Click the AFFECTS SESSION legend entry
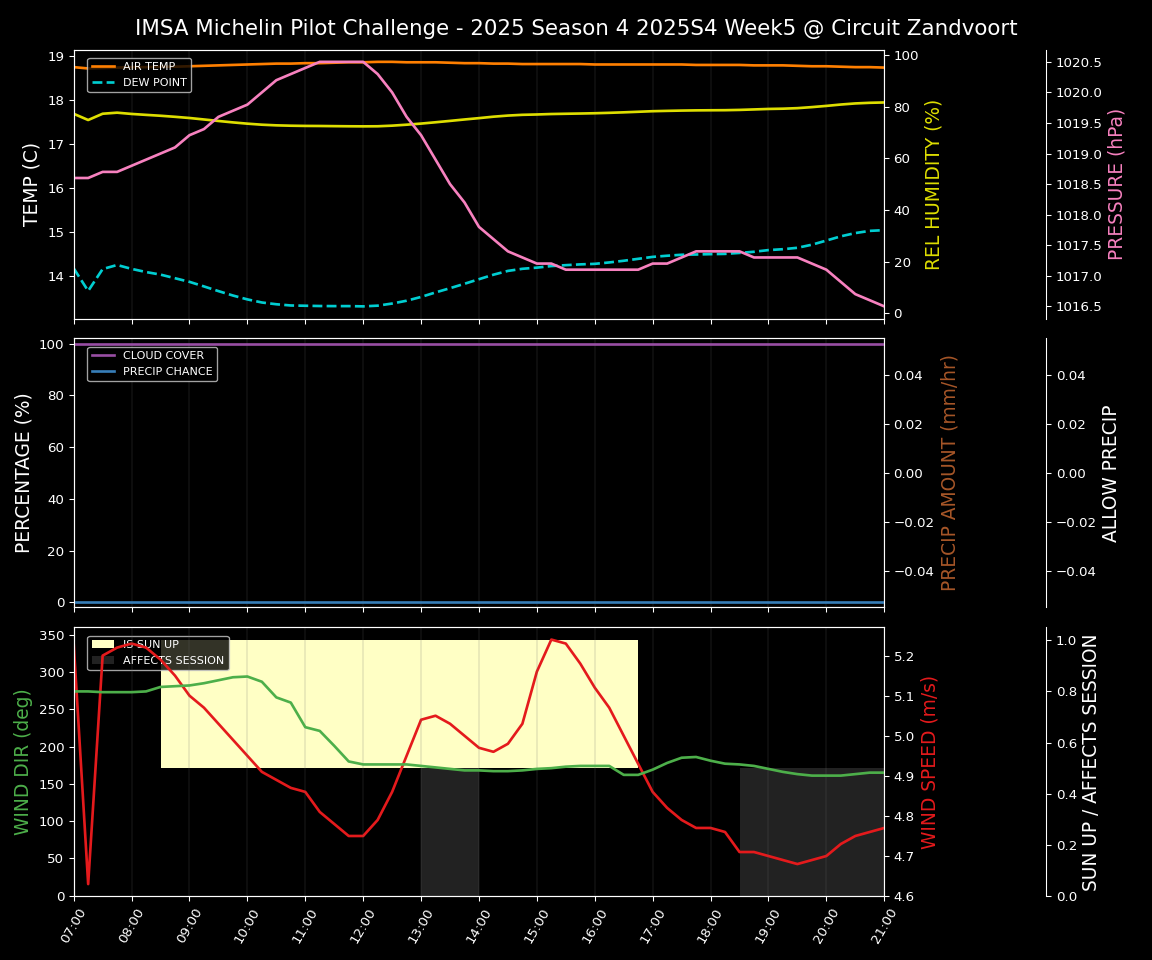Image resolution: width=1152 pixels, height=960 pixels. (172, 661)
